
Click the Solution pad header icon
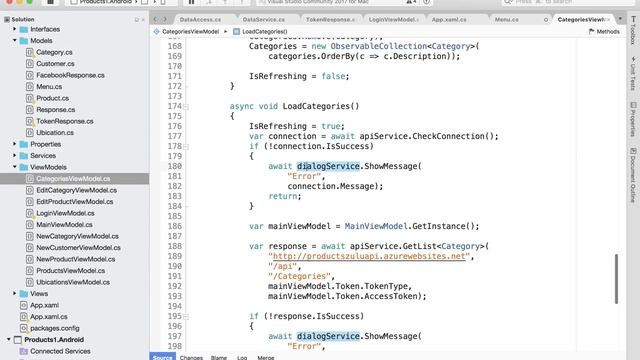coord(7,19)
